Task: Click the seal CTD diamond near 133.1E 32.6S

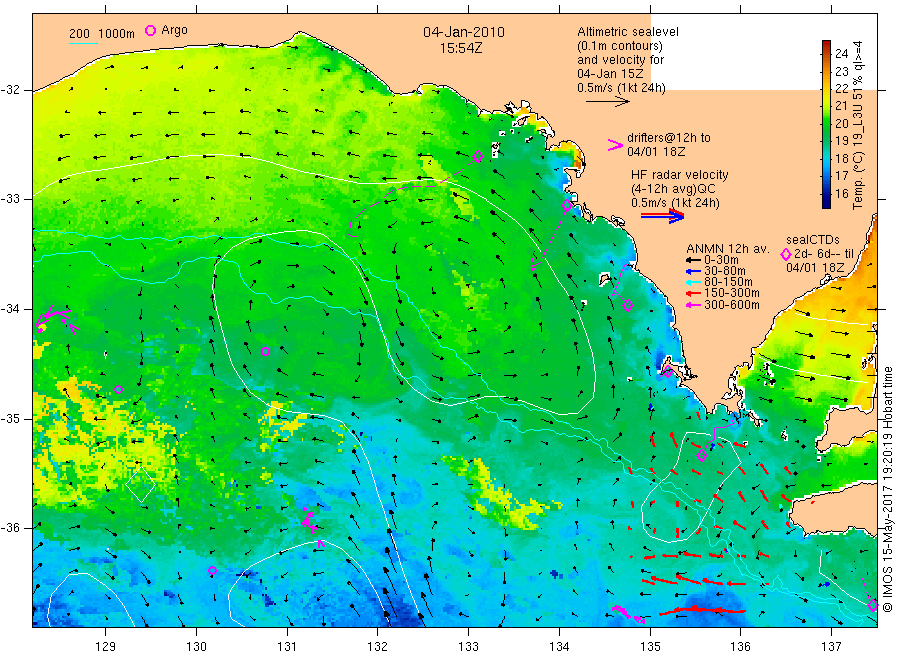Action: coord(478,156)
